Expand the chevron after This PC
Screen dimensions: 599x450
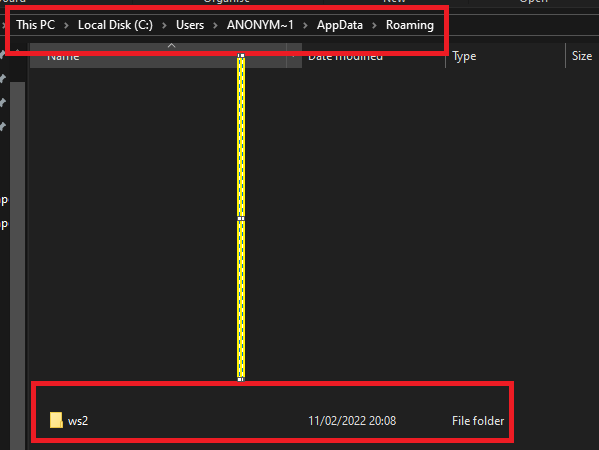coord(66,25)
